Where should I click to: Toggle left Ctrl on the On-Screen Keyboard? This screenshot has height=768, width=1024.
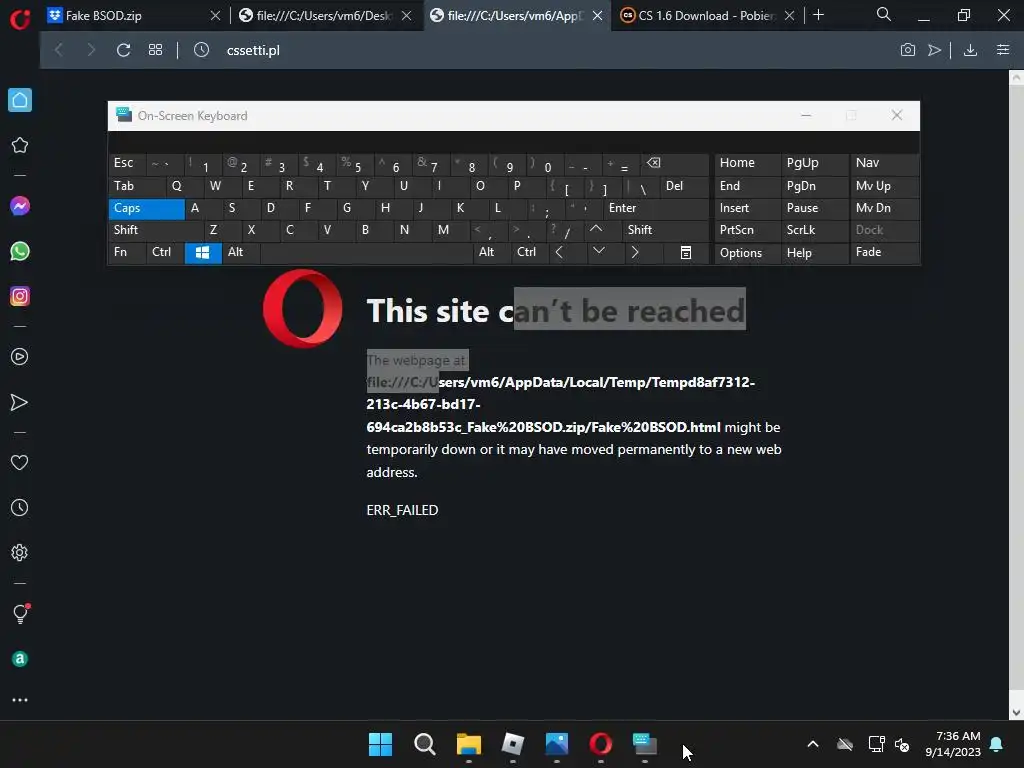tap(165, 253)
